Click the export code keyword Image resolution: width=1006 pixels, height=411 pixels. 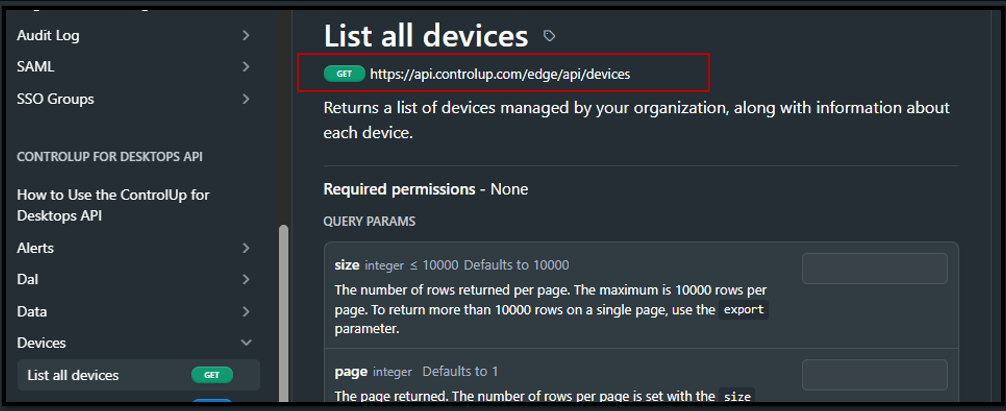pos(744,310)
